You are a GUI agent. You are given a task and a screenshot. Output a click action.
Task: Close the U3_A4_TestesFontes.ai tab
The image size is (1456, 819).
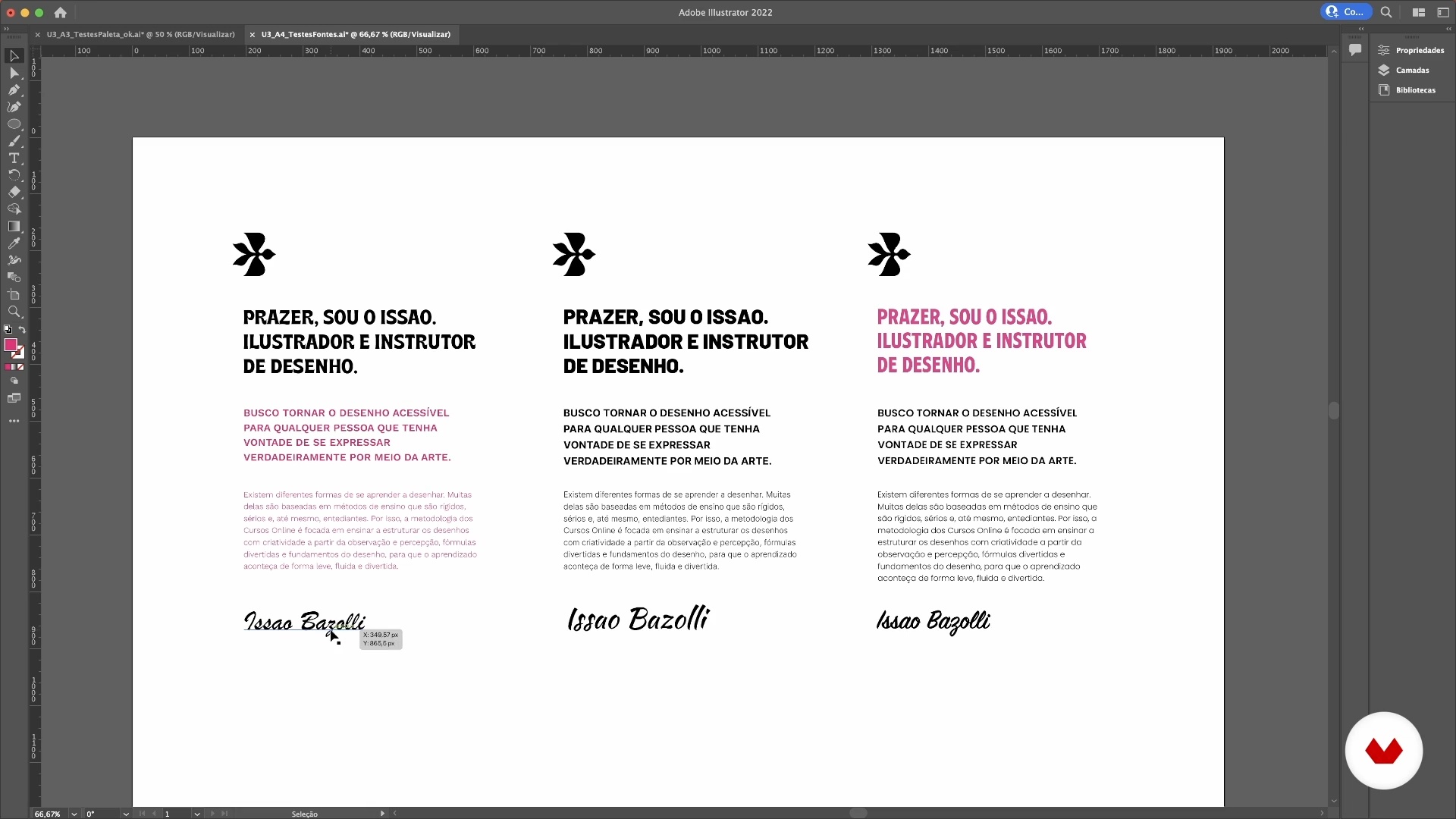tap(253, 35)
